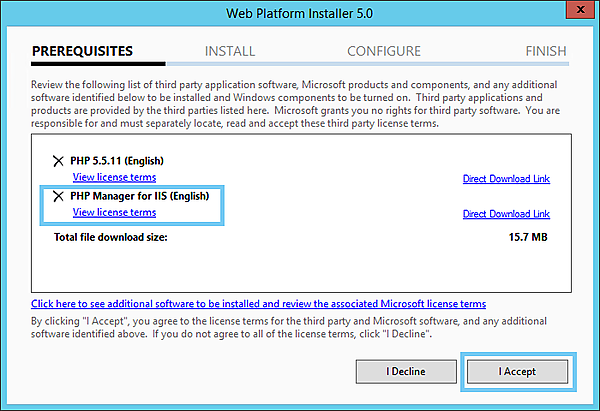Click link to see additional software to install
This screenshot has width=600, height=411.
click(259, 303)
